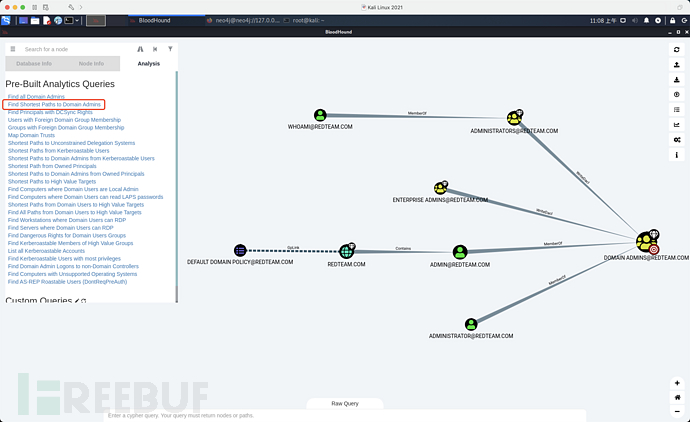This screenshot has height=422, width=690.
Task: Toggle the hamburger menu to collapse the panel
Action: pyautogui.click(x=13, y=49)
